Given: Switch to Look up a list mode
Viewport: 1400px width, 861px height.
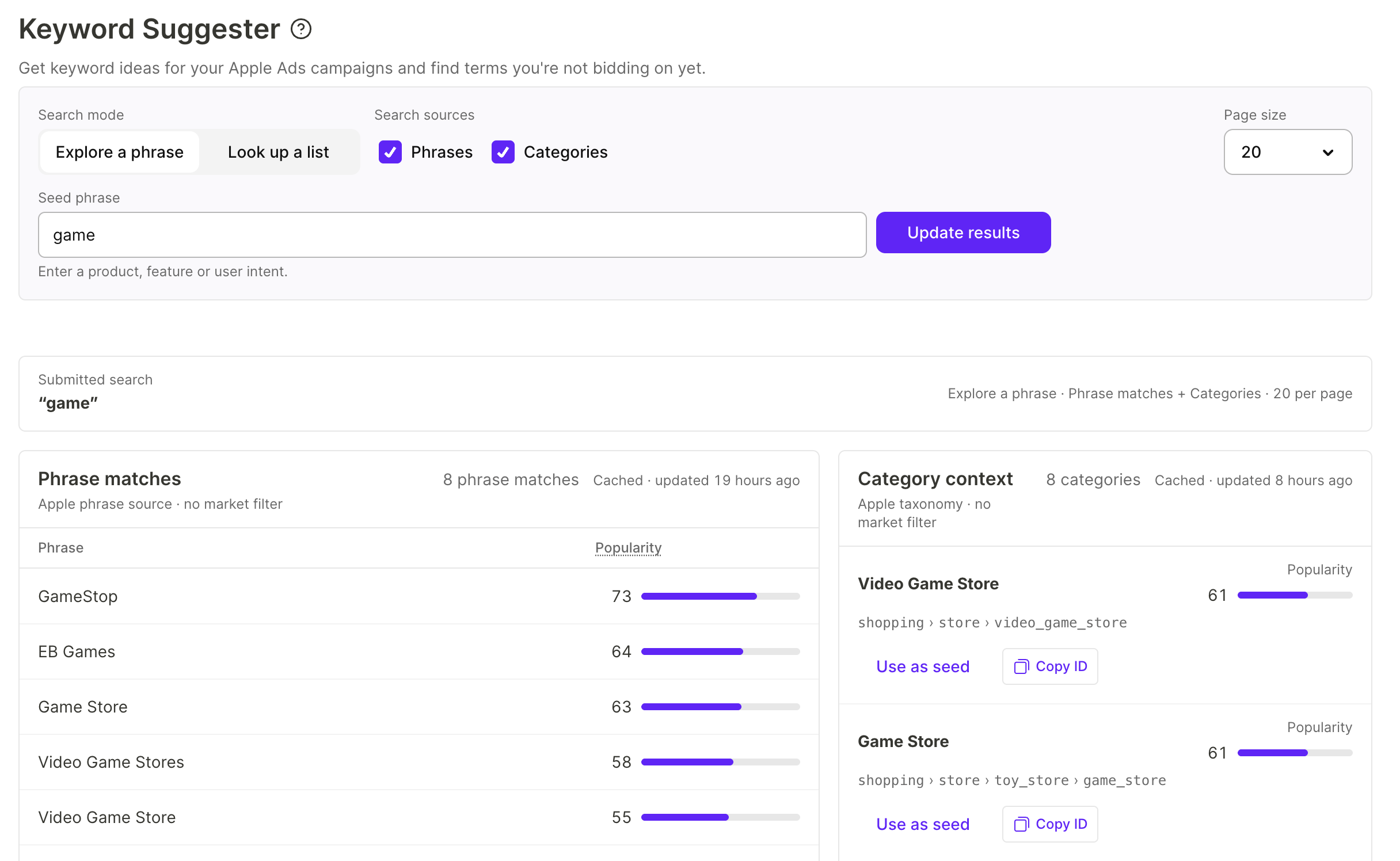Looking at the screenshot, I should click(279, 152).
